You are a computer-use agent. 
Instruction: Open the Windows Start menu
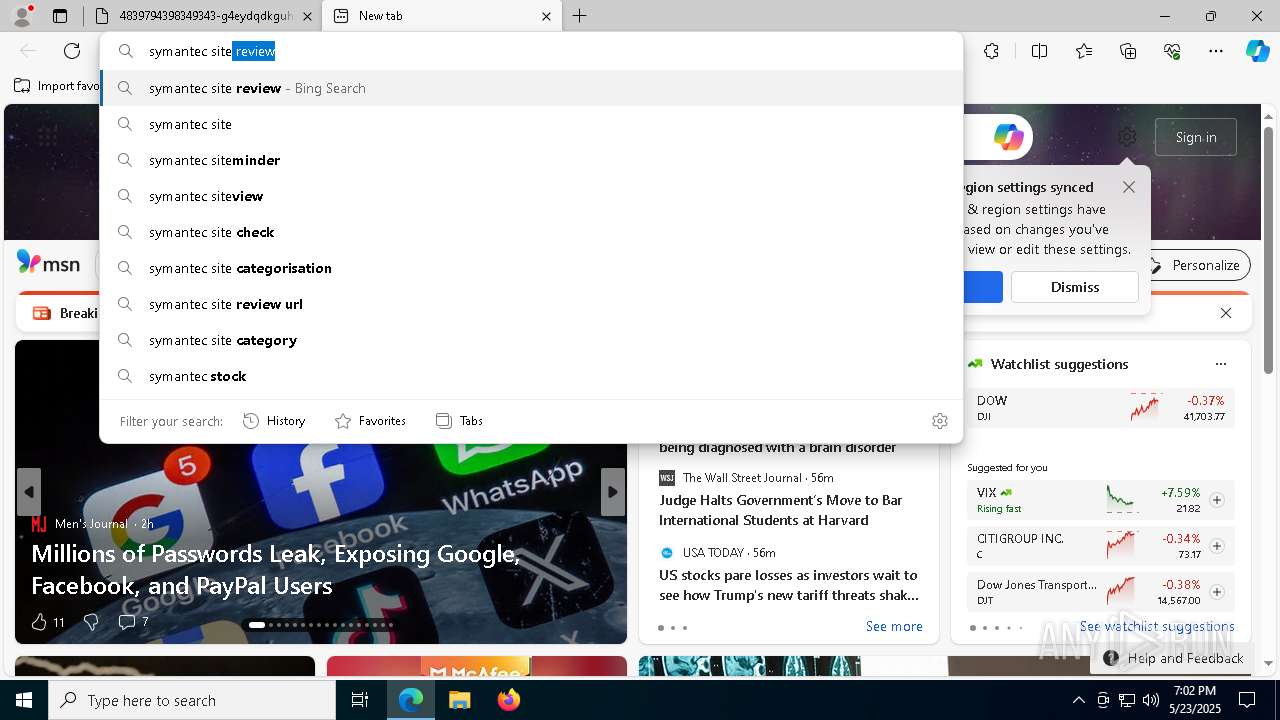coord(24,700)
